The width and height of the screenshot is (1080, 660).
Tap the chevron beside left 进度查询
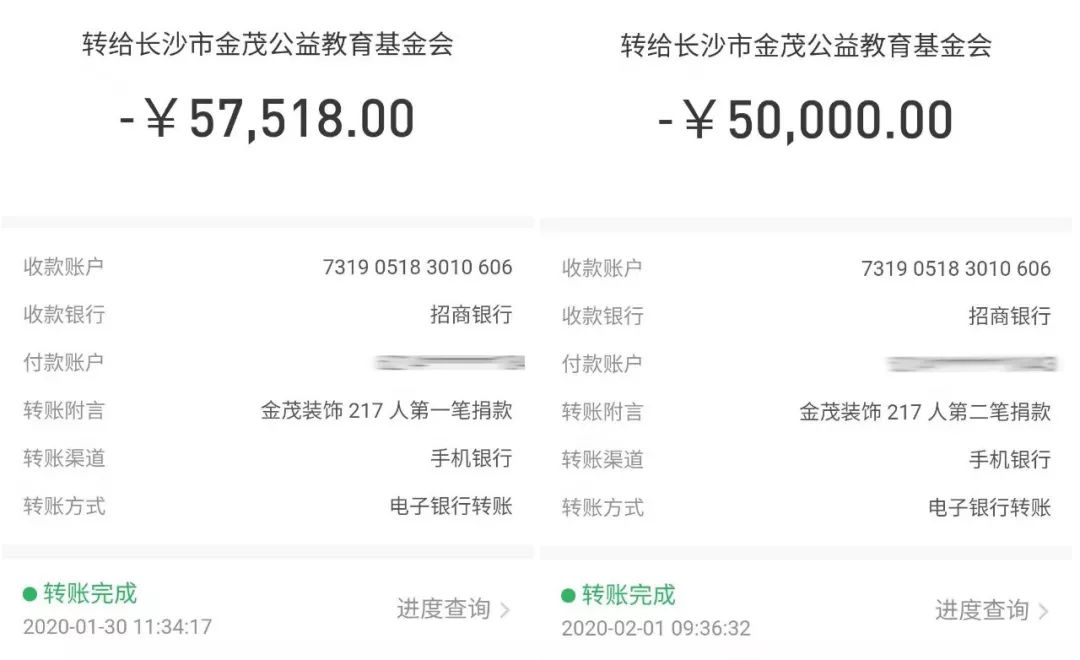505,610
